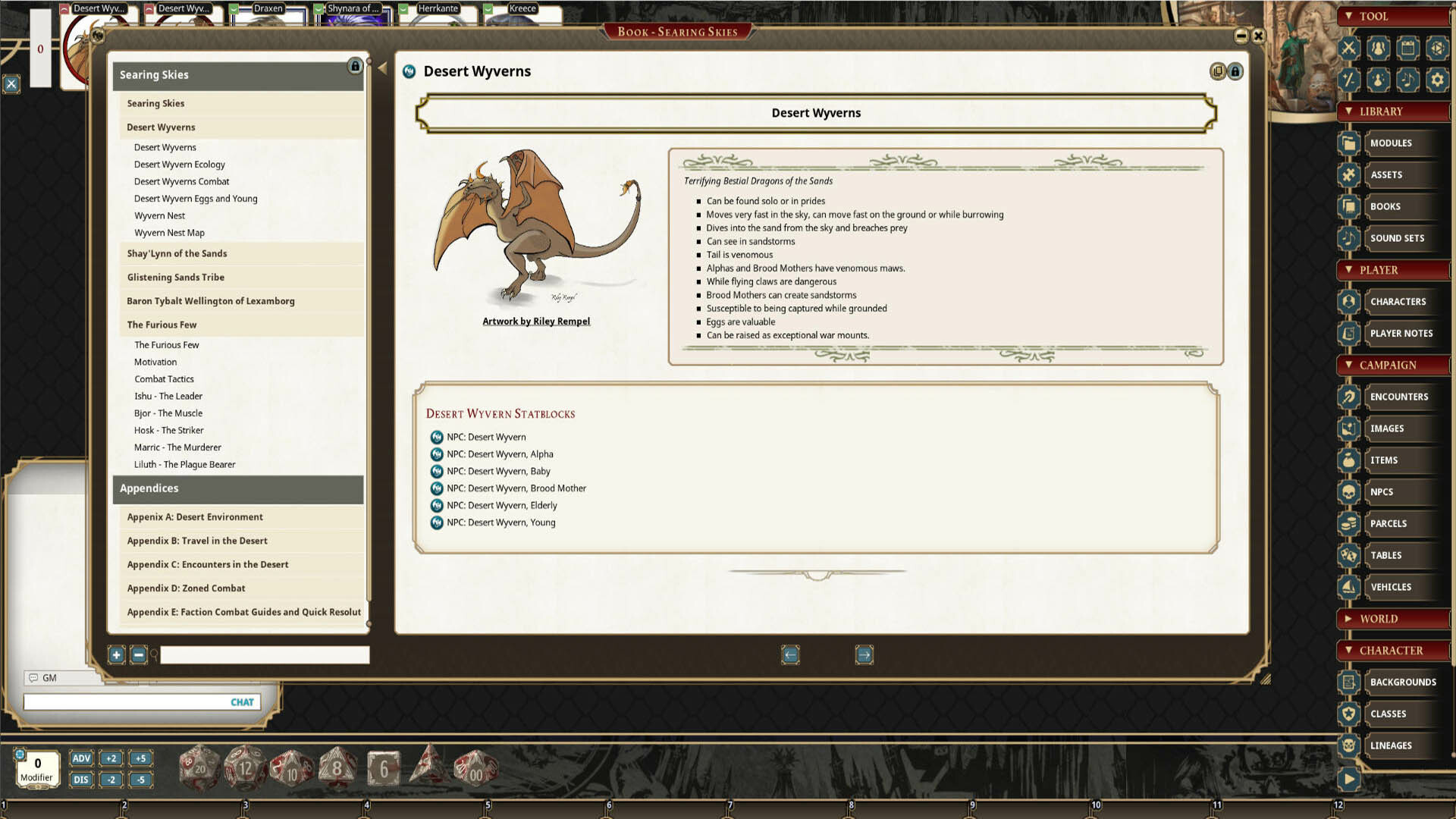Open the Modifiers +/- tool

[1349, 80]
